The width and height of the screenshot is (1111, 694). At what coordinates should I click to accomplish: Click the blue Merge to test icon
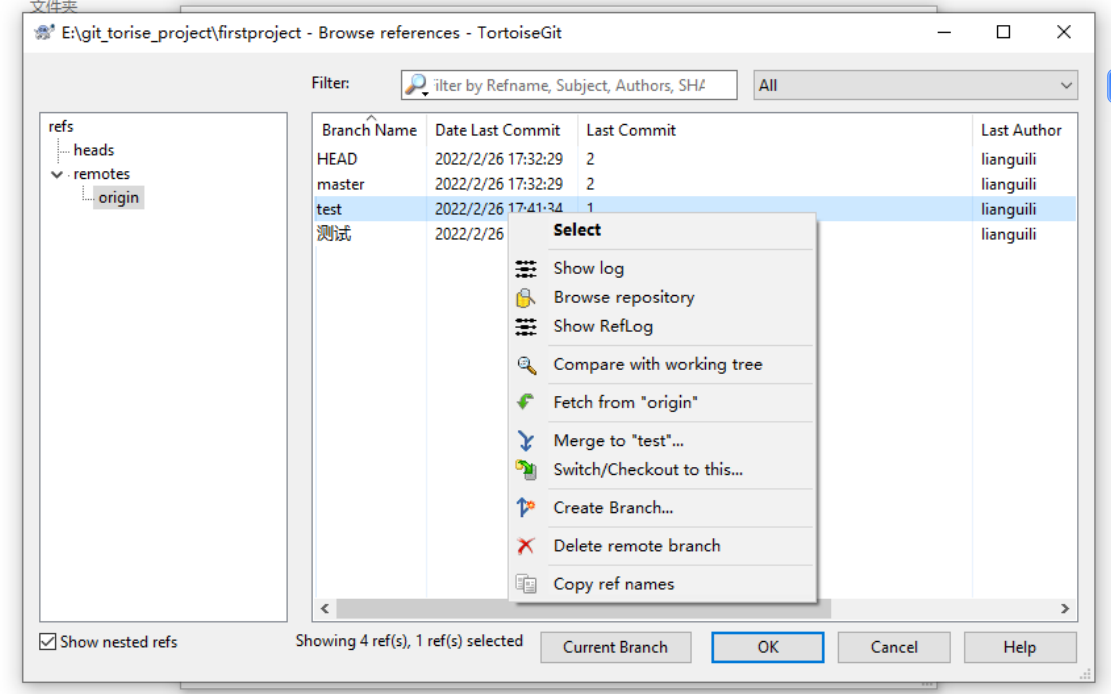pos(526,441)
